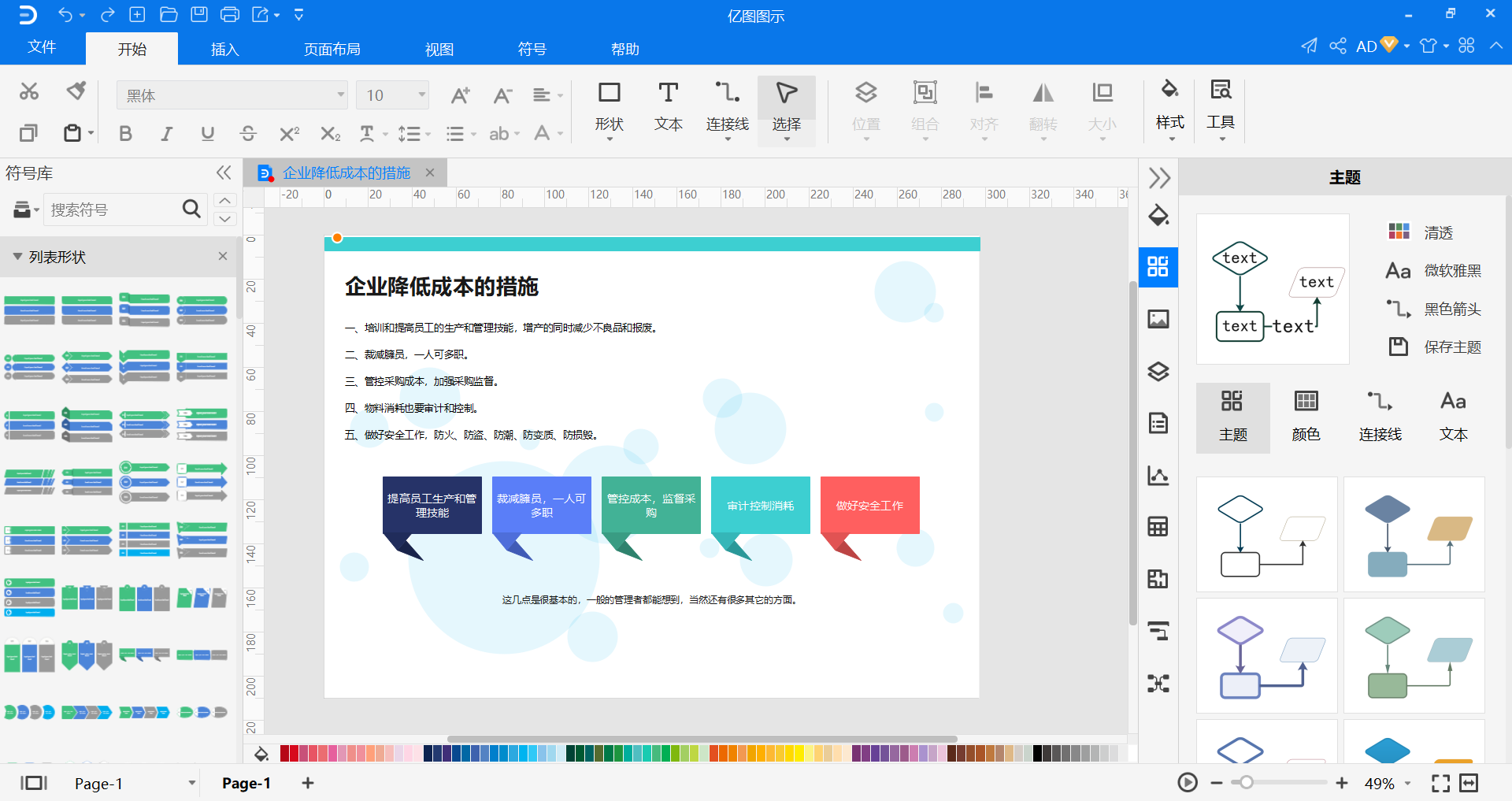This screenshot has height=801, width=1512.
Task: Start presentation with the play button
Action: tap(1188, 783)
